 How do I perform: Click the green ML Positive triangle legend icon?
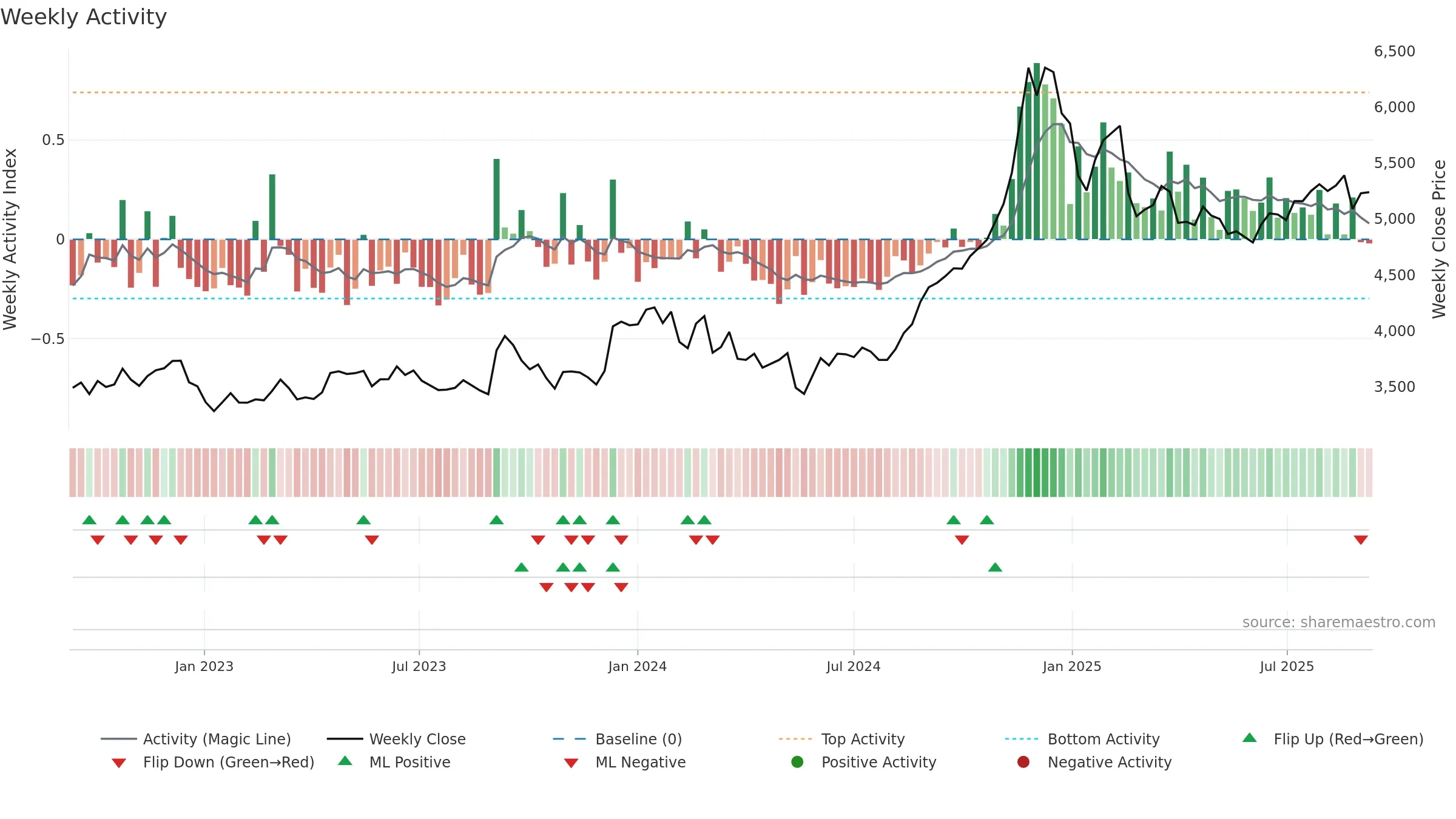tap(345, 761)
